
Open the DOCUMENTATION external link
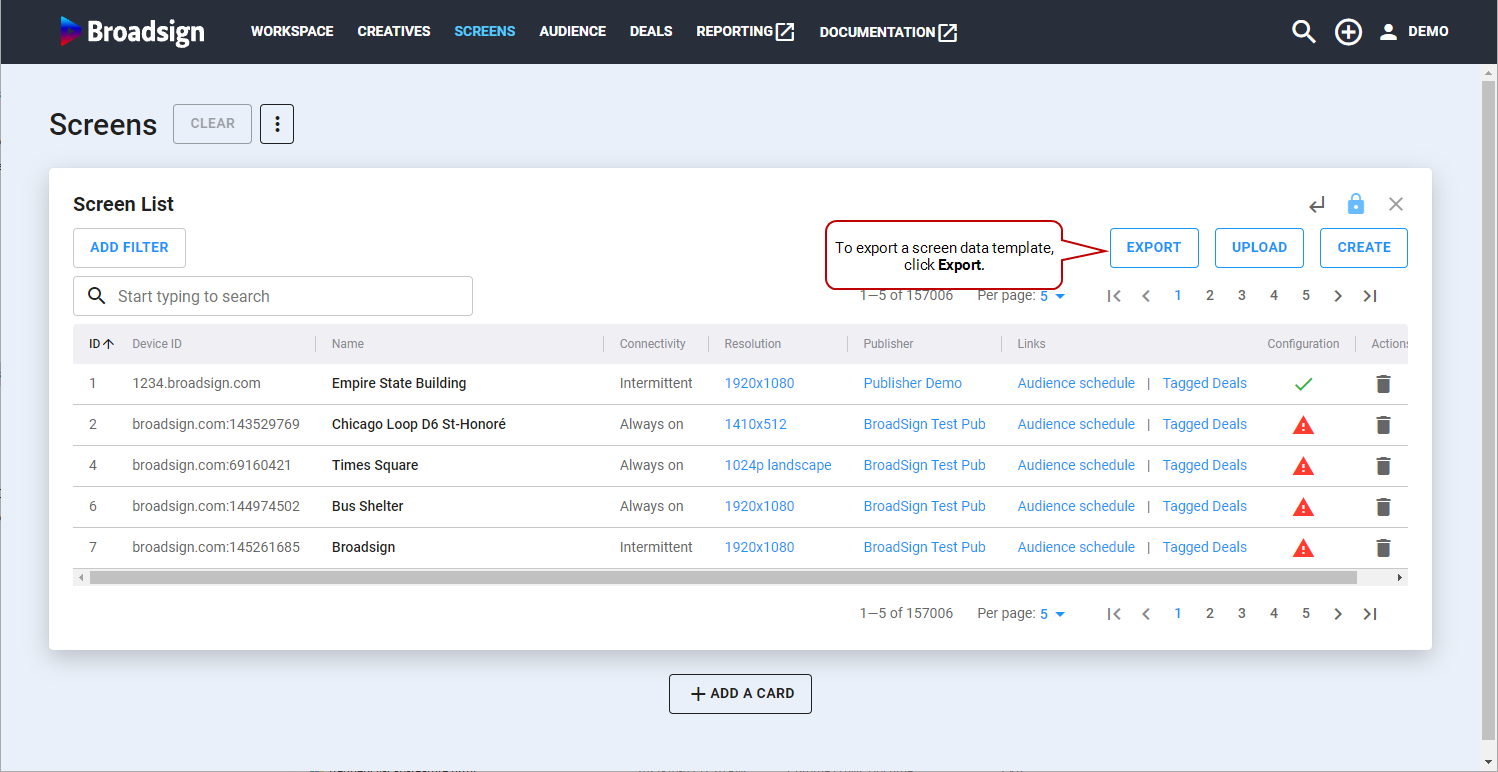tap(888, 32)
